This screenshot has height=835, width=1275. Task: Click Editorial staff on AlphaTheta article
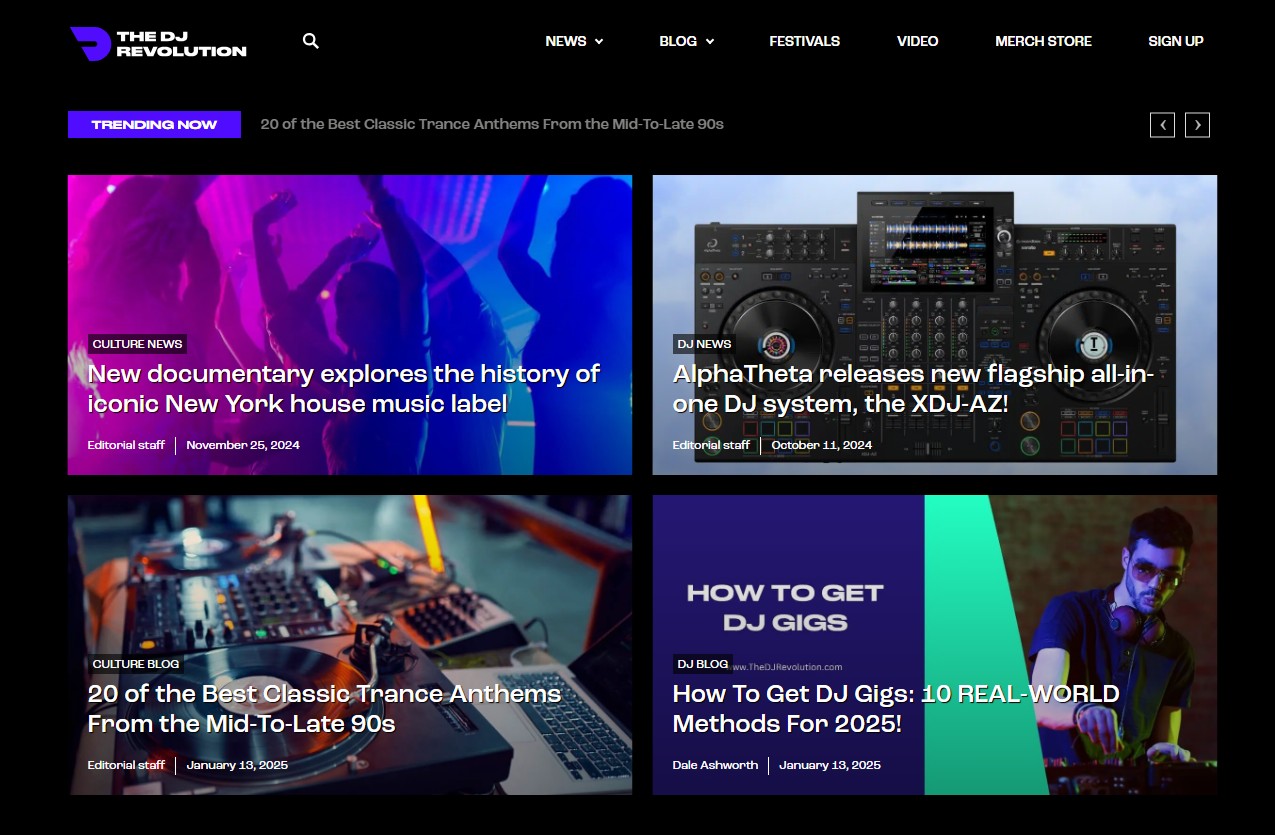click(711, 445)
